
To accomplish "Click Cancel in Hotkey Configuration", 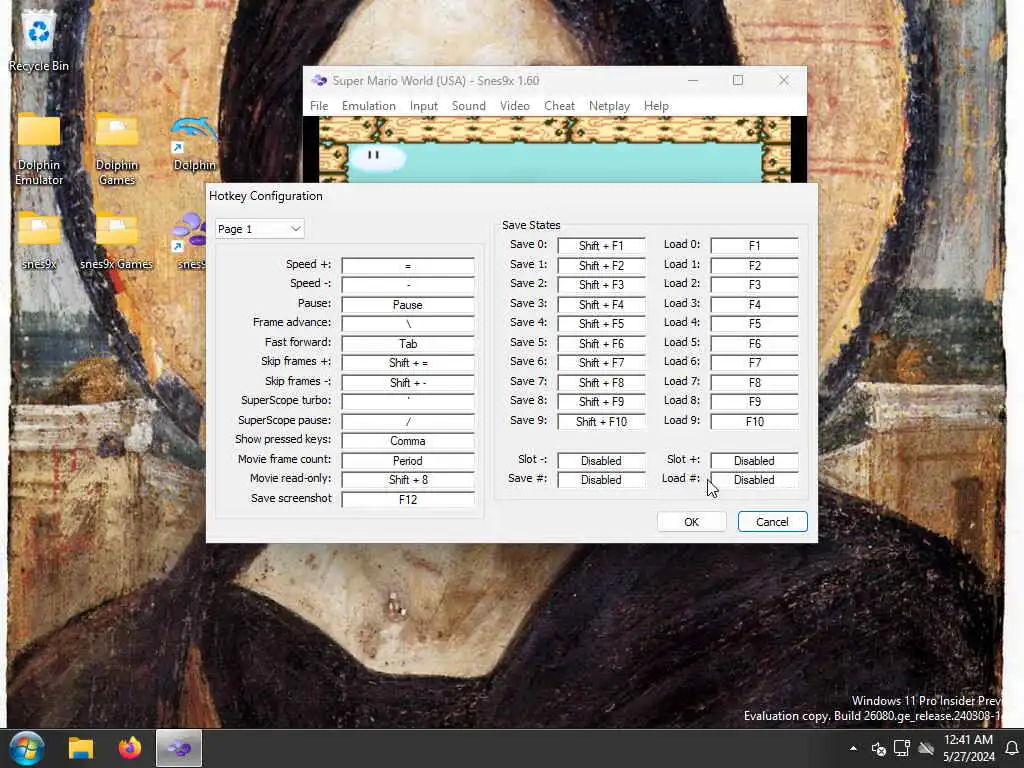I will point(772,522).
